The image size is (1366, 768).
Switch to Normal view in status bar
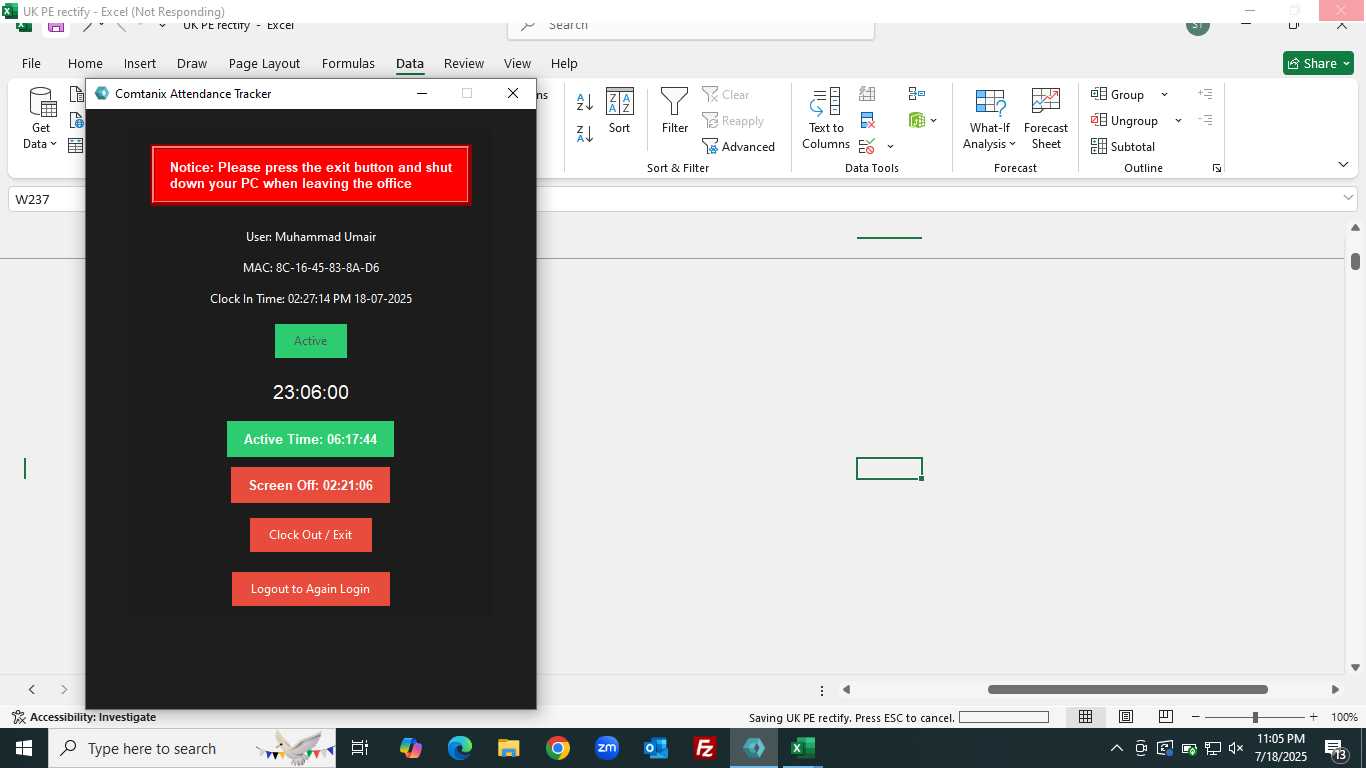pyautogui.click(x=1085, y=717)
